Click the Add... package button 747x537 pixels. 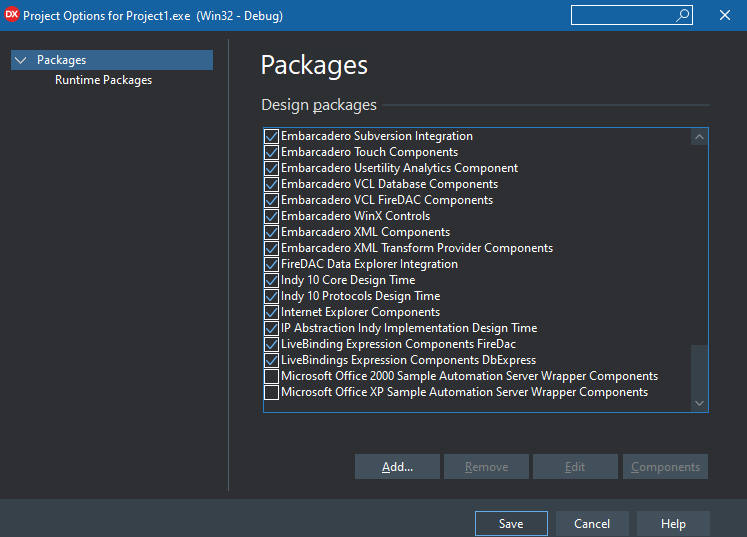(x=397, y=466)
